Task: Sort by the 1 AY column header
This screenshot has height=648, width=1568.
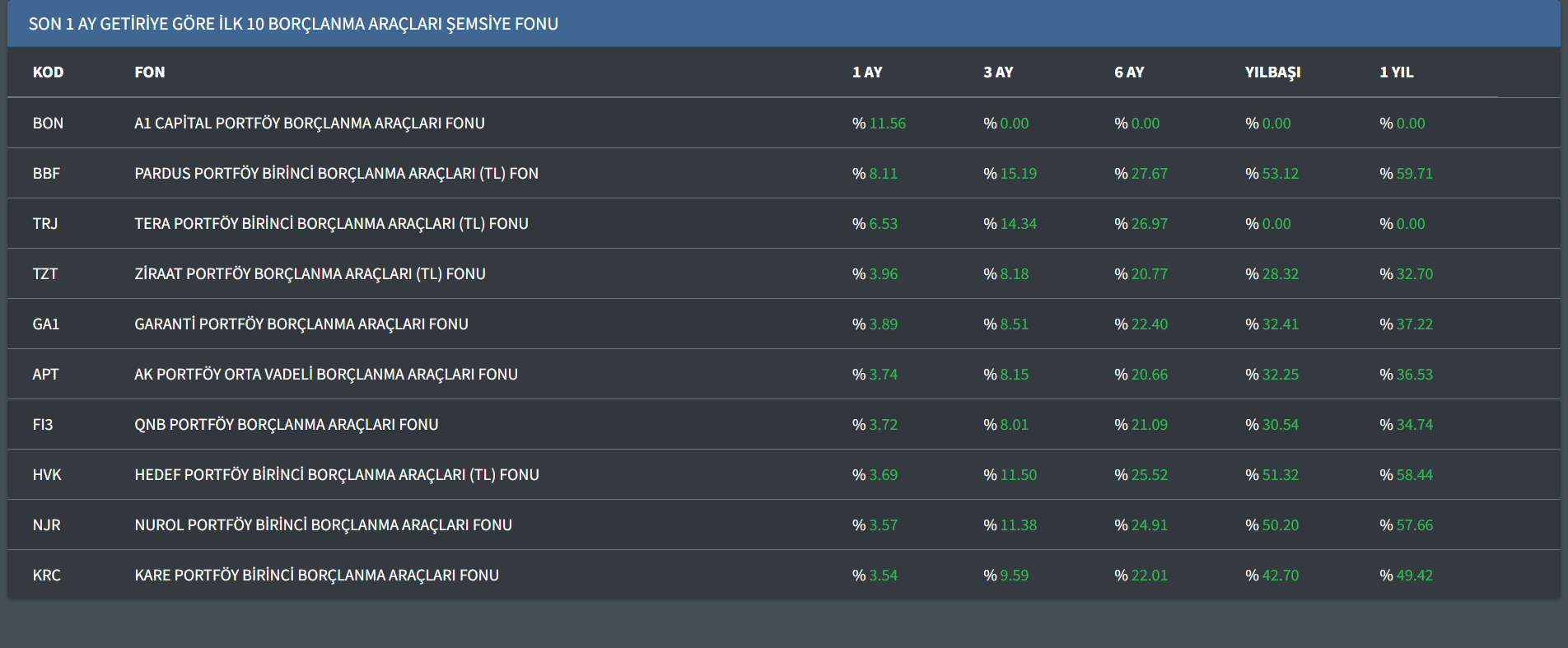Action: click(866, 72)
